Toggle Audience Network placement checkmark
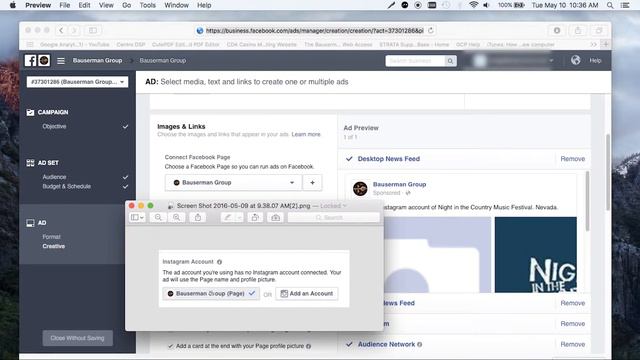This screenshot has width=640, height=360. click(x=349, y=344)
